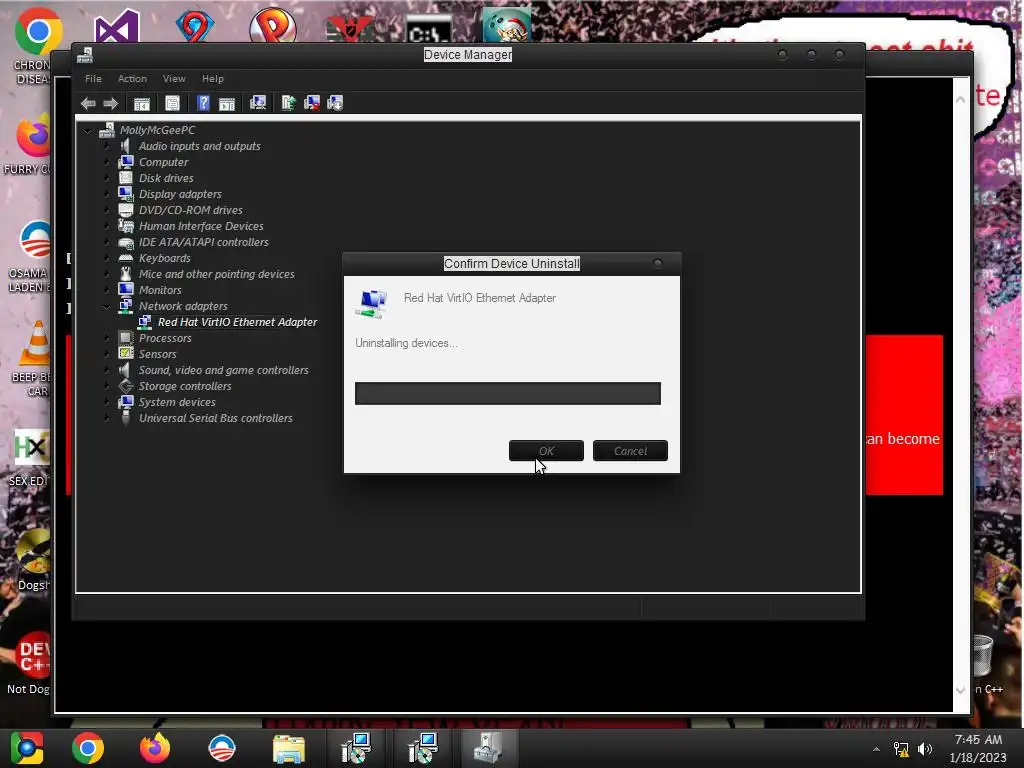Image resolution: width=1024 pixels, height=768 pixels.
Task: Open the Recycle Bin on desktop
Action: [x=982, y=655]
